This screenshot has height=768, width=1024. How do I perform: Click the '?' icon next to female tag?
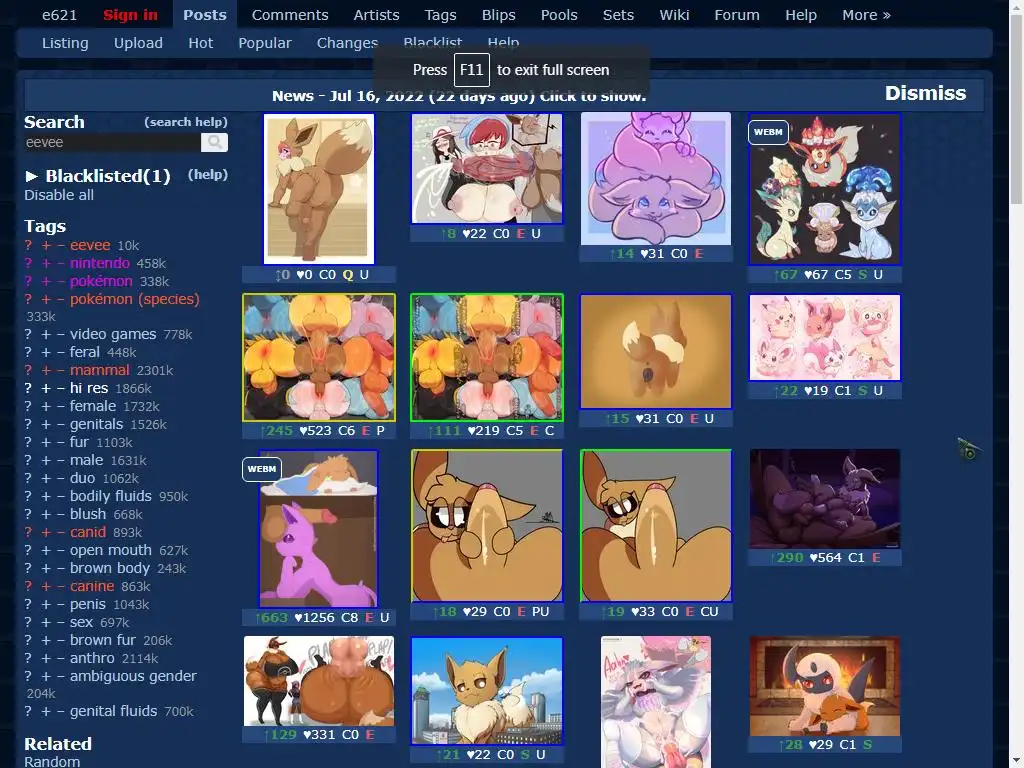tap(28, 406)
